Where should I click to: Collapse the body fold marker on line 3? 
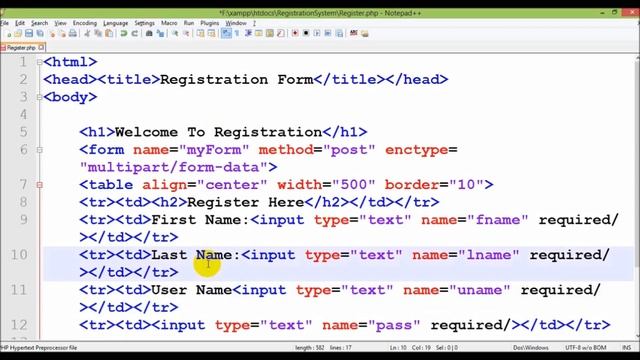tap(40, 97)
